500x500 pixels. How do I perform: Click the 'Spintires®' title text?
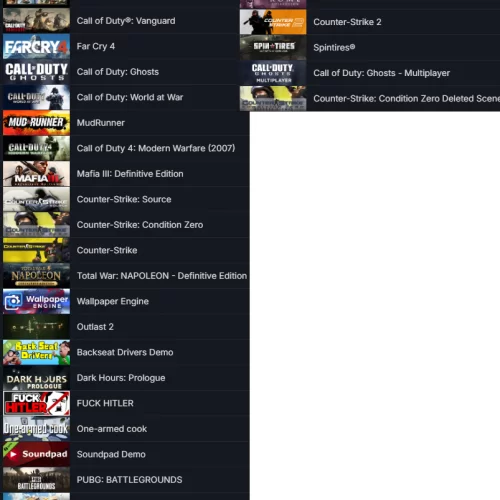pyautogui.click(x=334, y=47)
